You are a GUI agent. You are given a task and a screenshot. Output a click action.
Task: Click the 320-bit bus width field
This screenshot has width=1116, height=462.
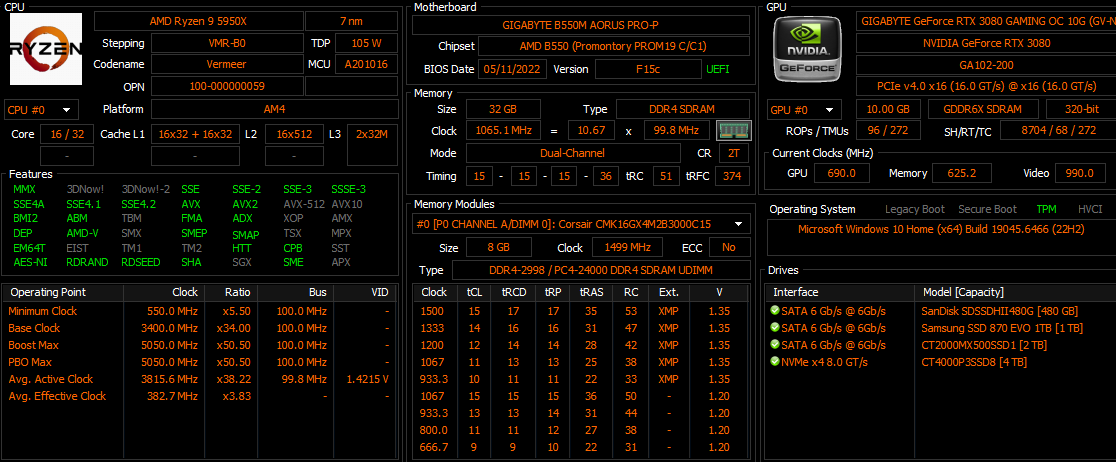point(1080,110)
